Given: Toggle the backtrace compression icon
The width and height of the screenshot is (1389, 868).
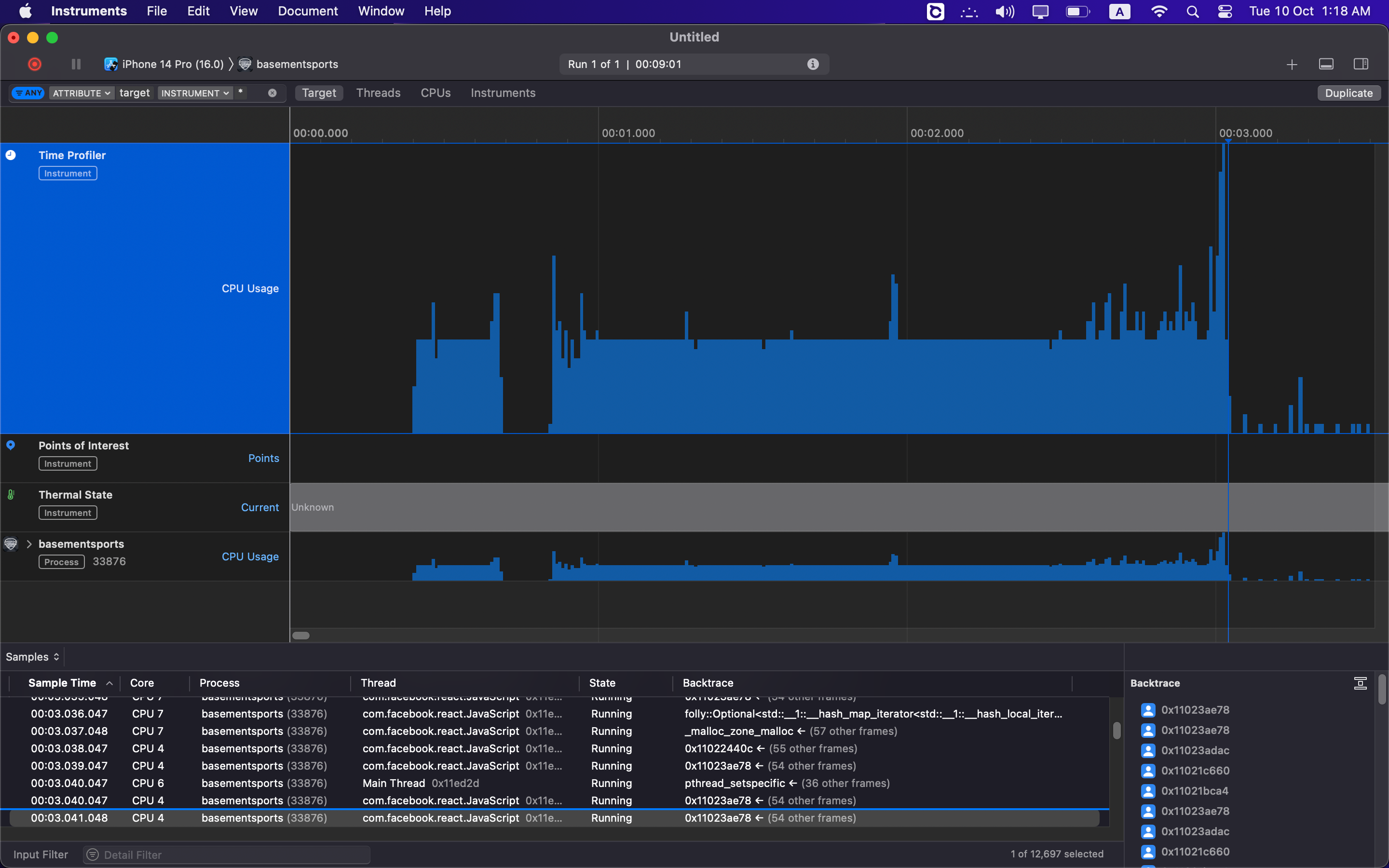Looking at the screenshot, I should tap(1360, 683).
